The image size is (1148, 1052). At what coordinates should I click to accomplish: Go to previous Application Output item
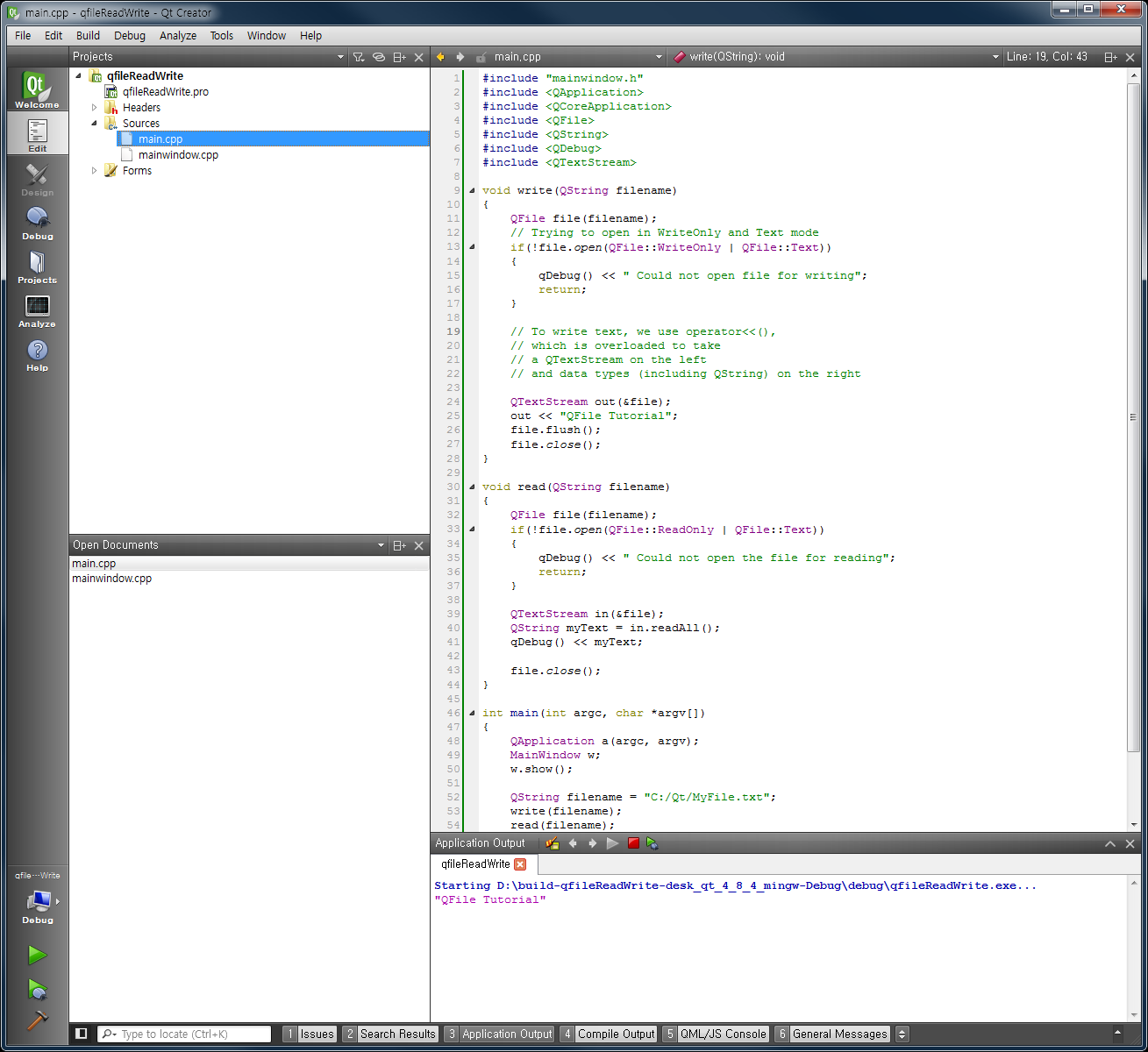click(573, 843)
